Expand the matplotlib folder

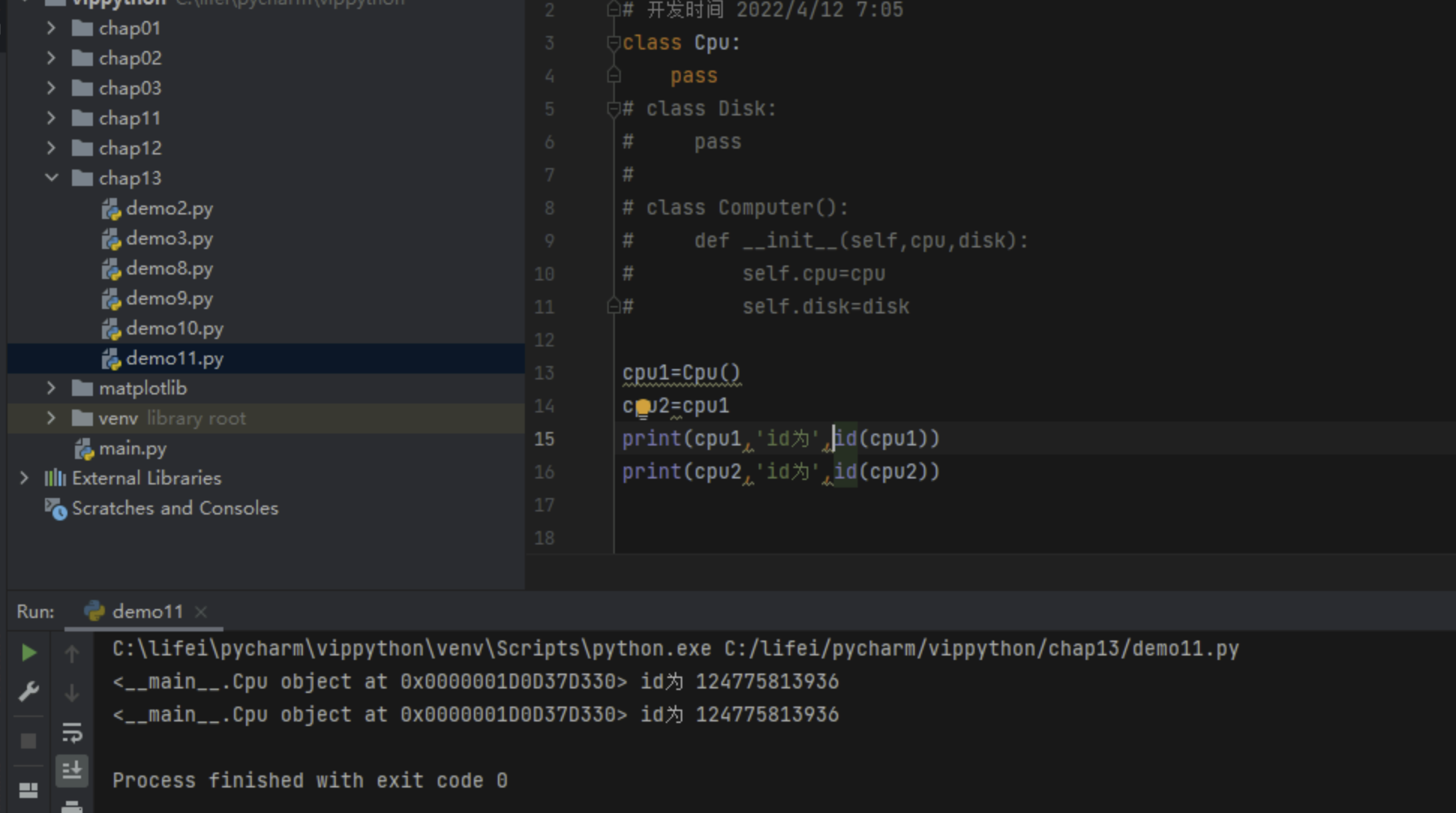pos(51,388)
